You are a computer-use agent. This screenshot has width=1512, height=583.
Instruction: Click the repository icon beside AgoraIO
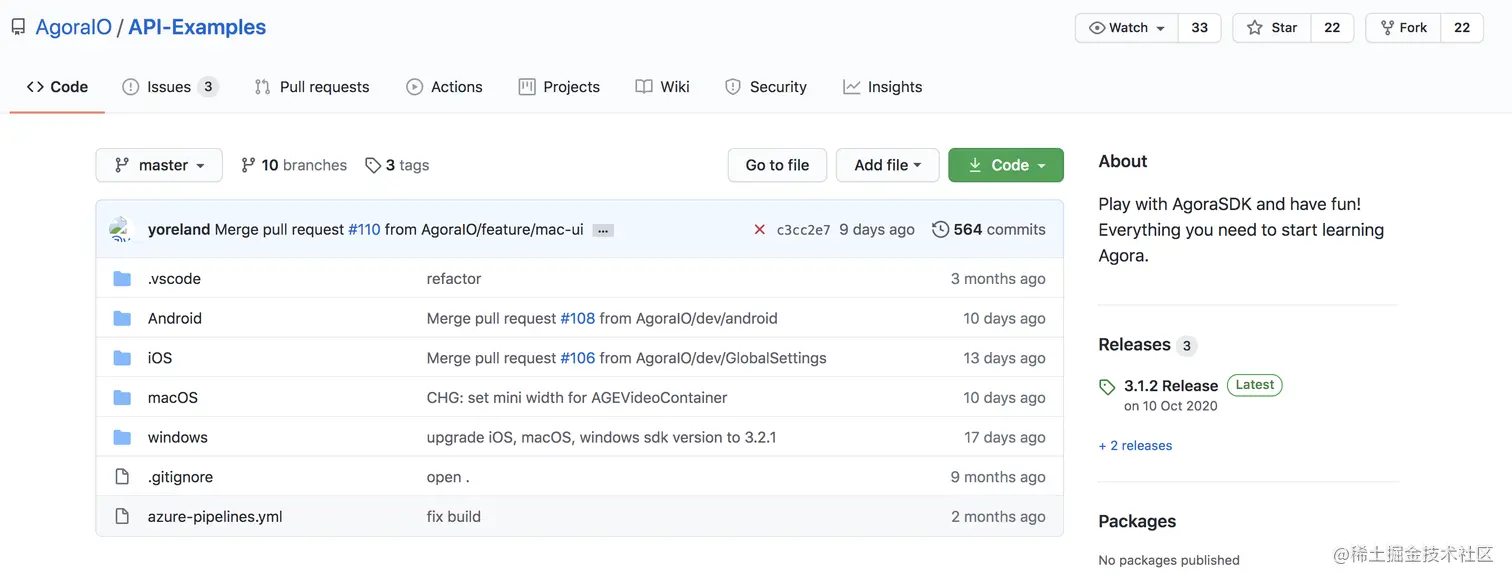coord(18,27)
